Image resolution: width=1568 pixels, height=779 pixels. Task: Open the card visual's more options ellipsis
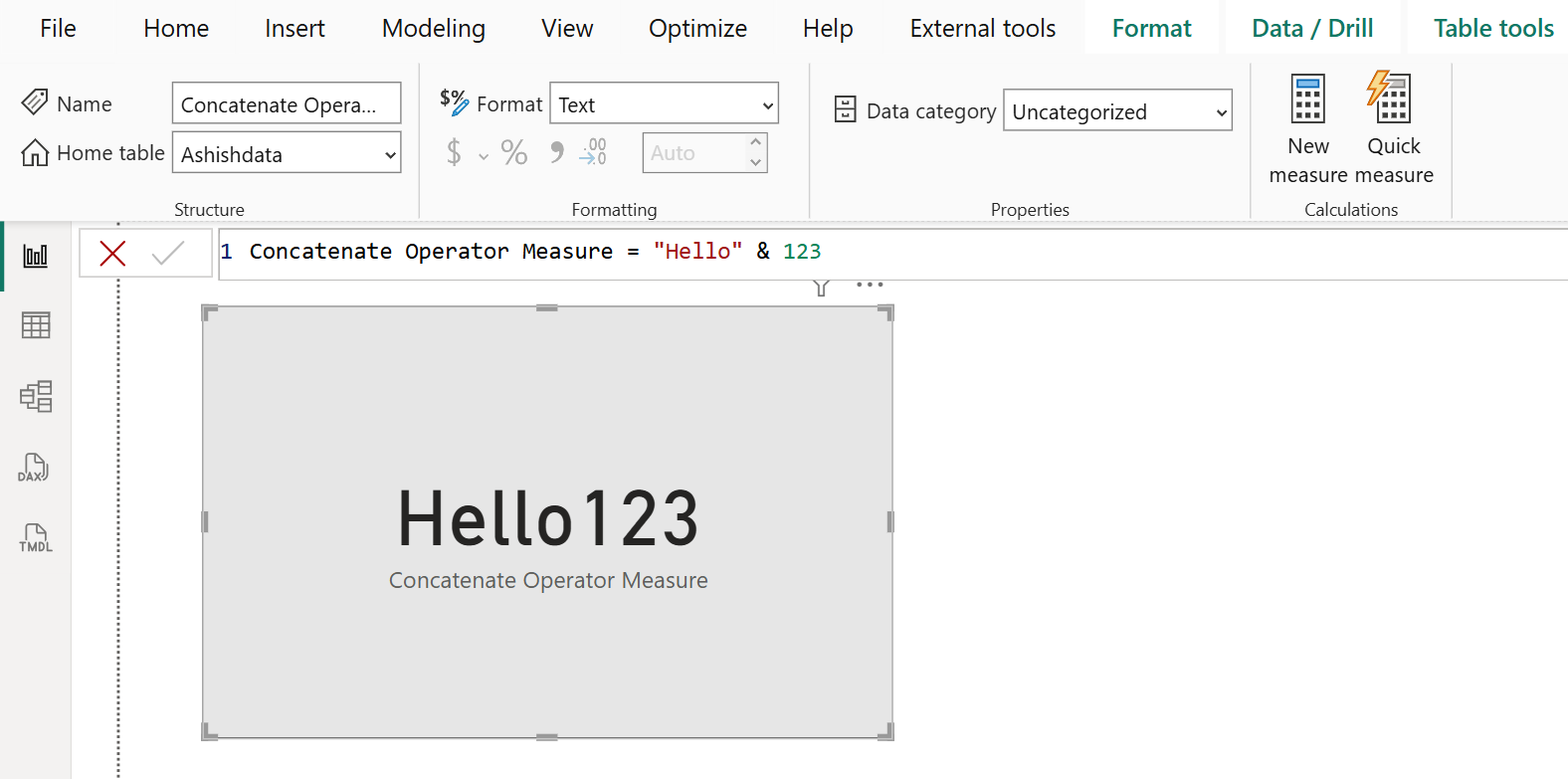pyautogui.click(x=870, y=286)
